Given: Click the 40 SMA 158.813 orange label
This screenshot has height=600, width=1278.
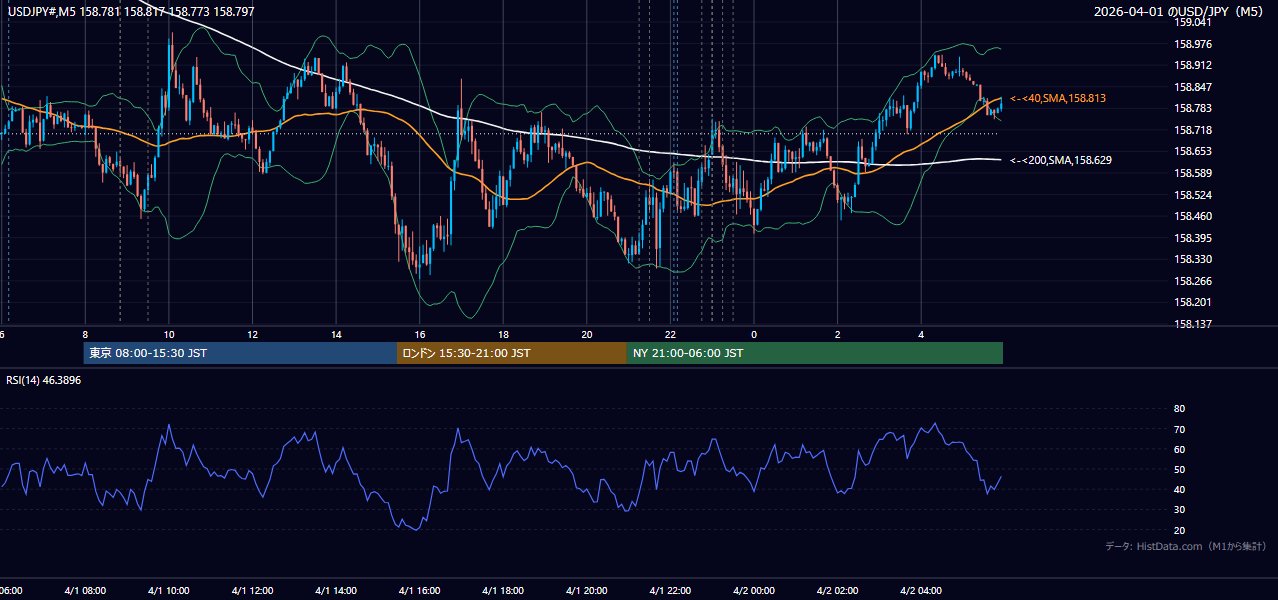Looking at the screenshot, I should tap(1058, 98).
